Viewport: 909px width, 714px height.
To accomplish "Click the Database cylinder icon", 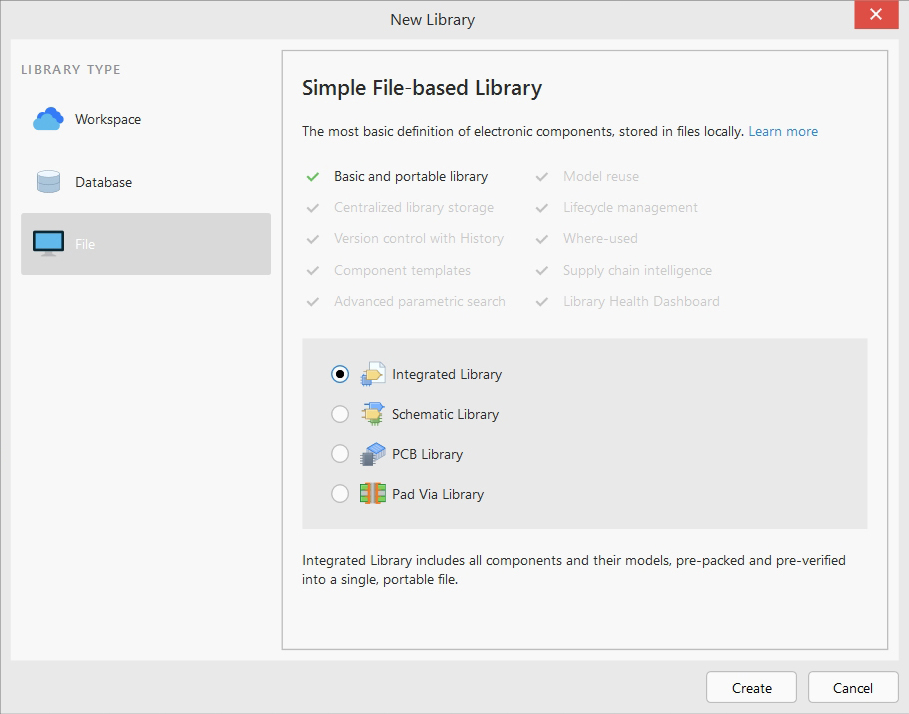I will 48,181.
